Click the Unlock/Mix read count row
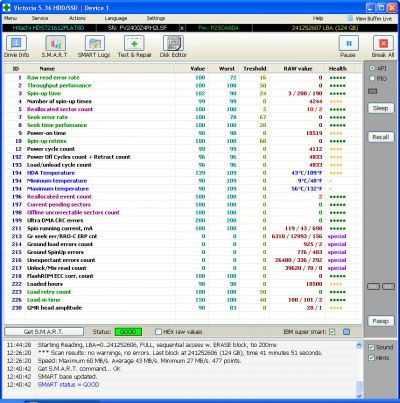Screen dimensions: 400x403 point(183,268)
